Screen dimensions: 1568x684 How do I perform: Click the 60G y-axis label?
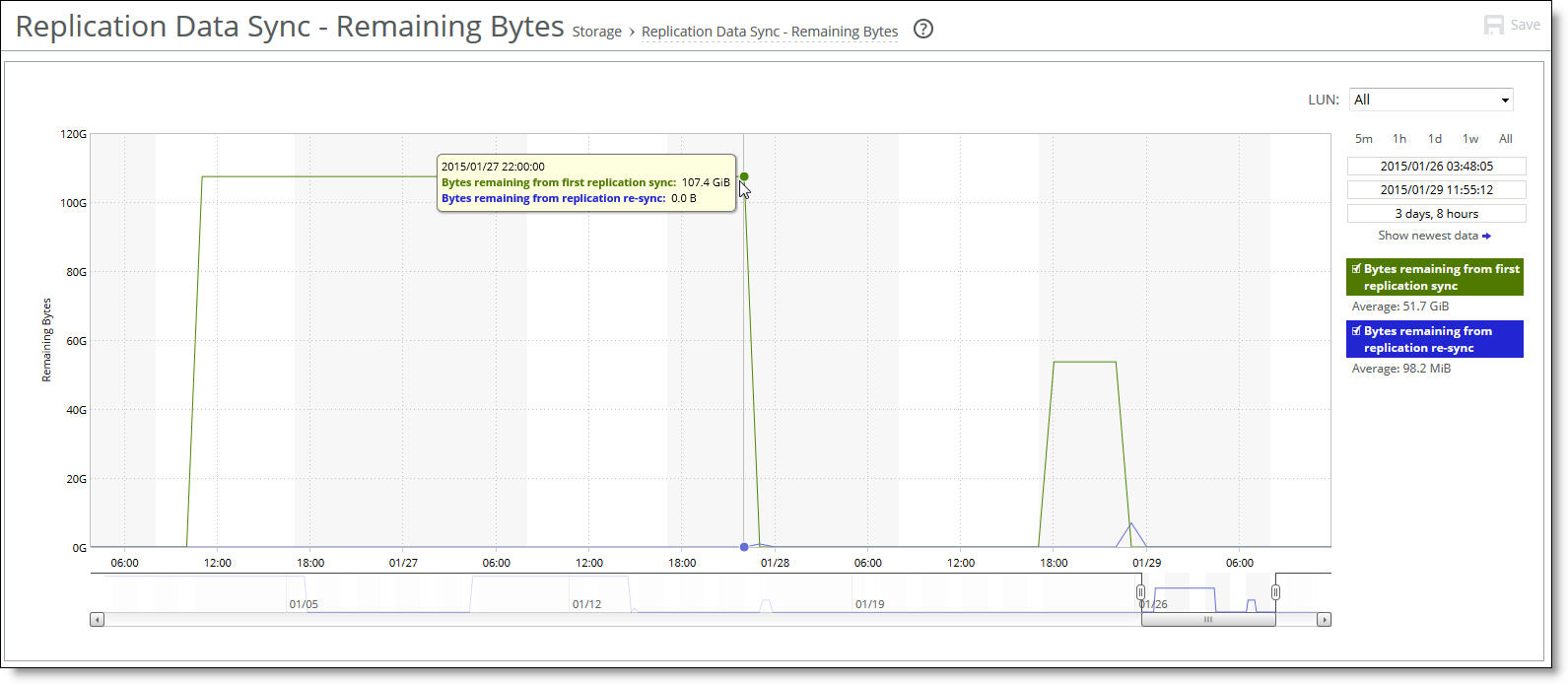pyautogui.click(x=77, y=341)
